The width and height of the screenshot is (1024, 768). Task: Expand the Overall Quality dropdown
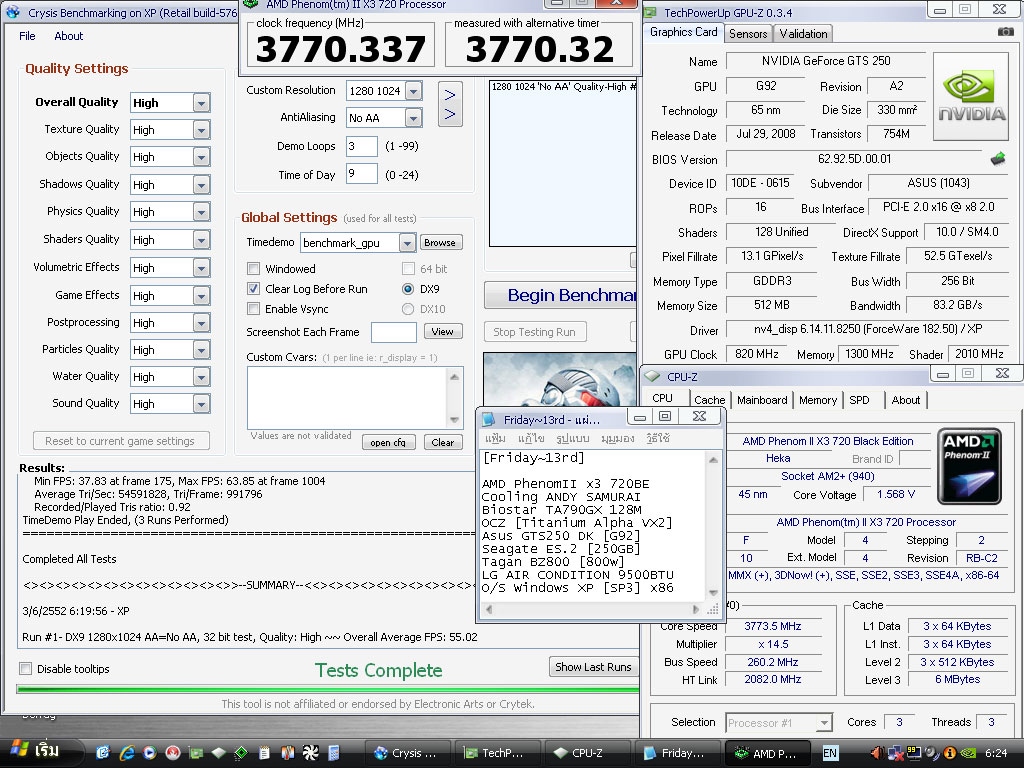pos(201,103)
